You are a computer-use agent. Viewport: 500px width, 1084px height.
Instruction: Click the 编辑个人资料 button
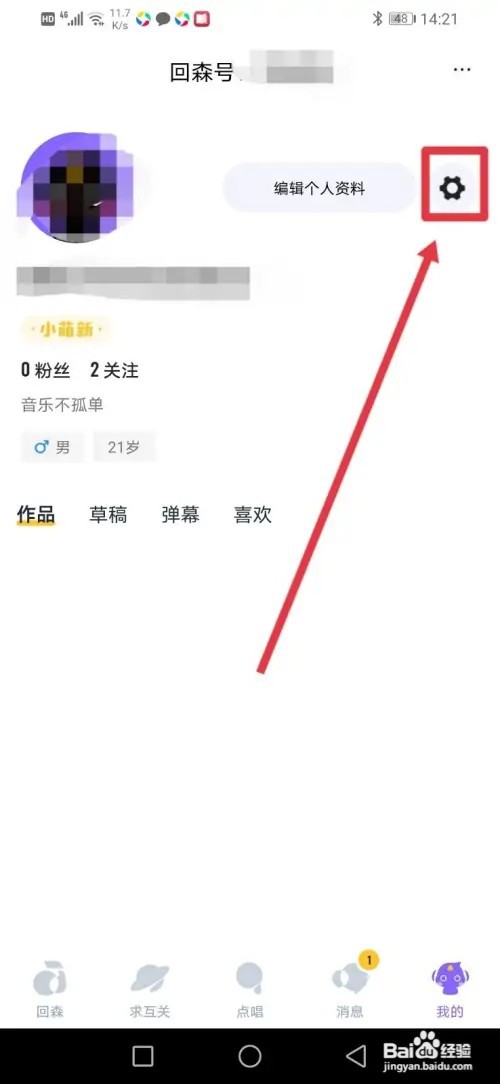click(x=319, y=188)
